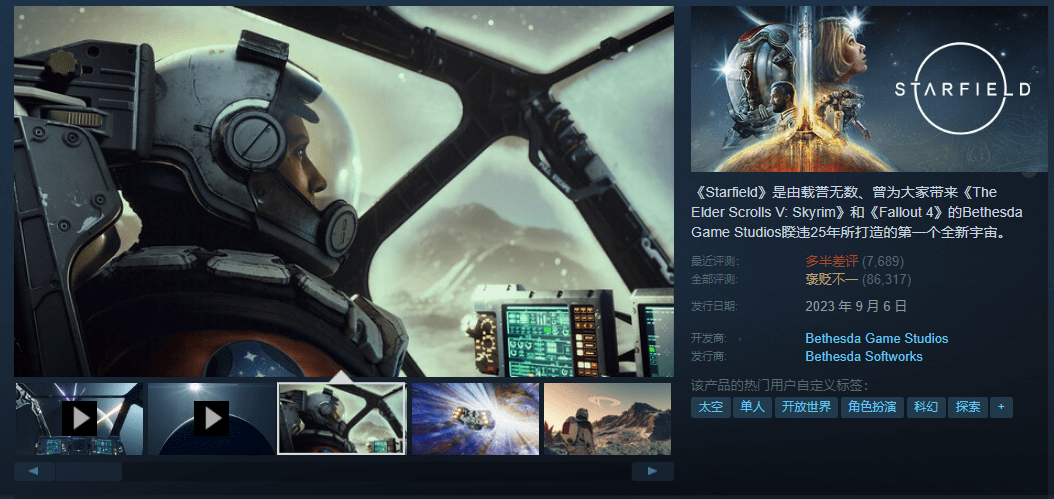Image resolution: width=1054 pixels, height=499 pixels.
Task: Open all reviews summary 褒贬不一
Action: [831, 279]
